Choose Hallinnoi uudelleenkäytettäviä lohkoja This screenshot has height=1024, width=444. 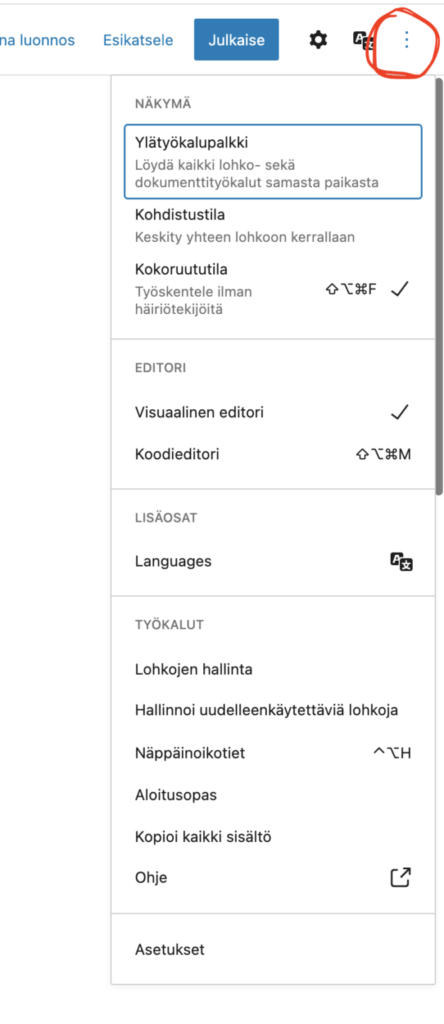(x=273, y=710)
